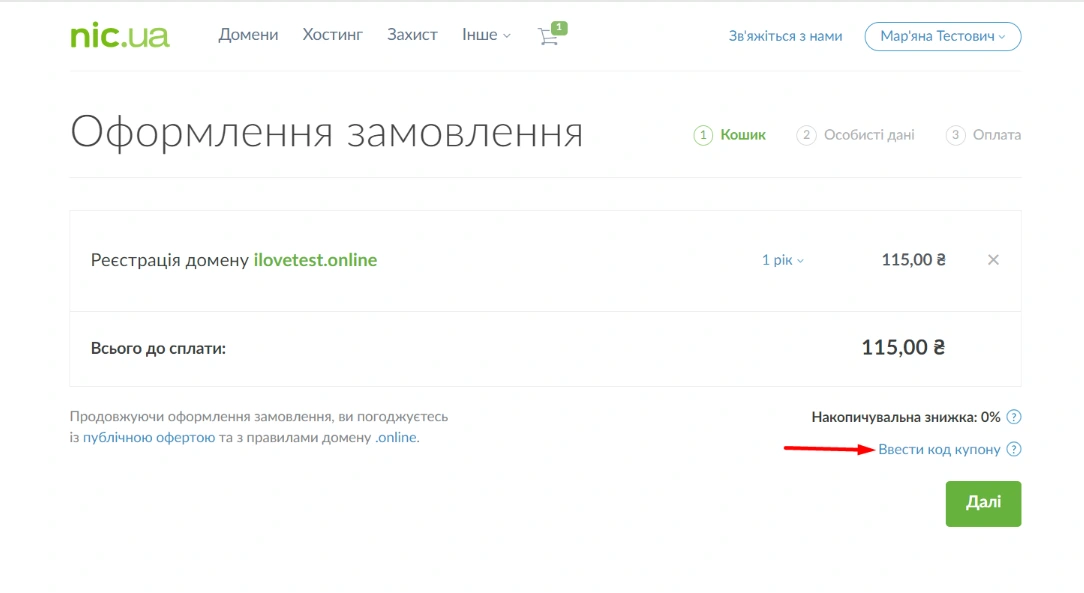Image resolution: width=1084 pixels, height=593 pixels.
Task: Click the nic.ua logo
Action: (120, 36)
